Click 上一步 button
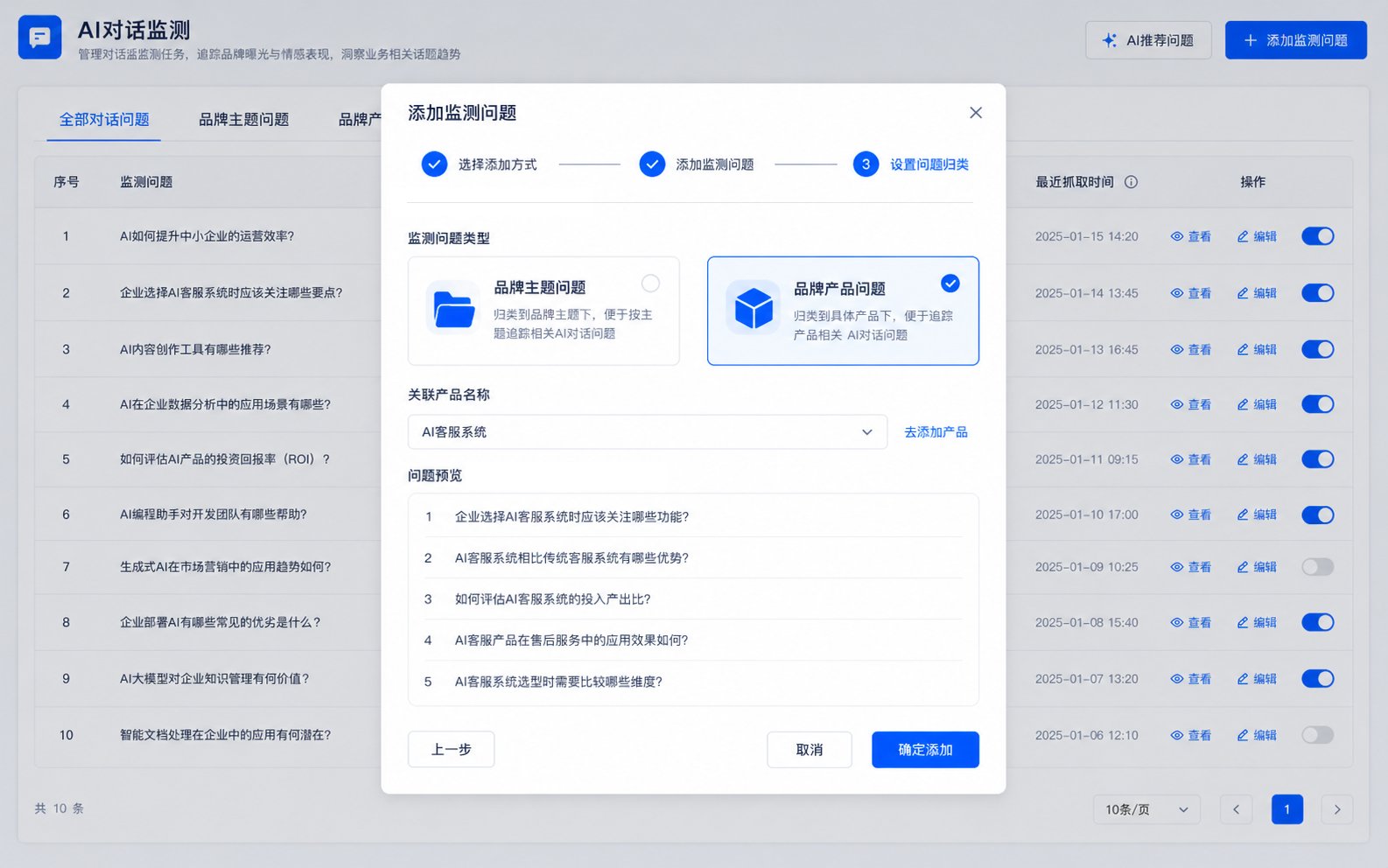This screenshot has height=868, width=1388. (x=452, y=750)
